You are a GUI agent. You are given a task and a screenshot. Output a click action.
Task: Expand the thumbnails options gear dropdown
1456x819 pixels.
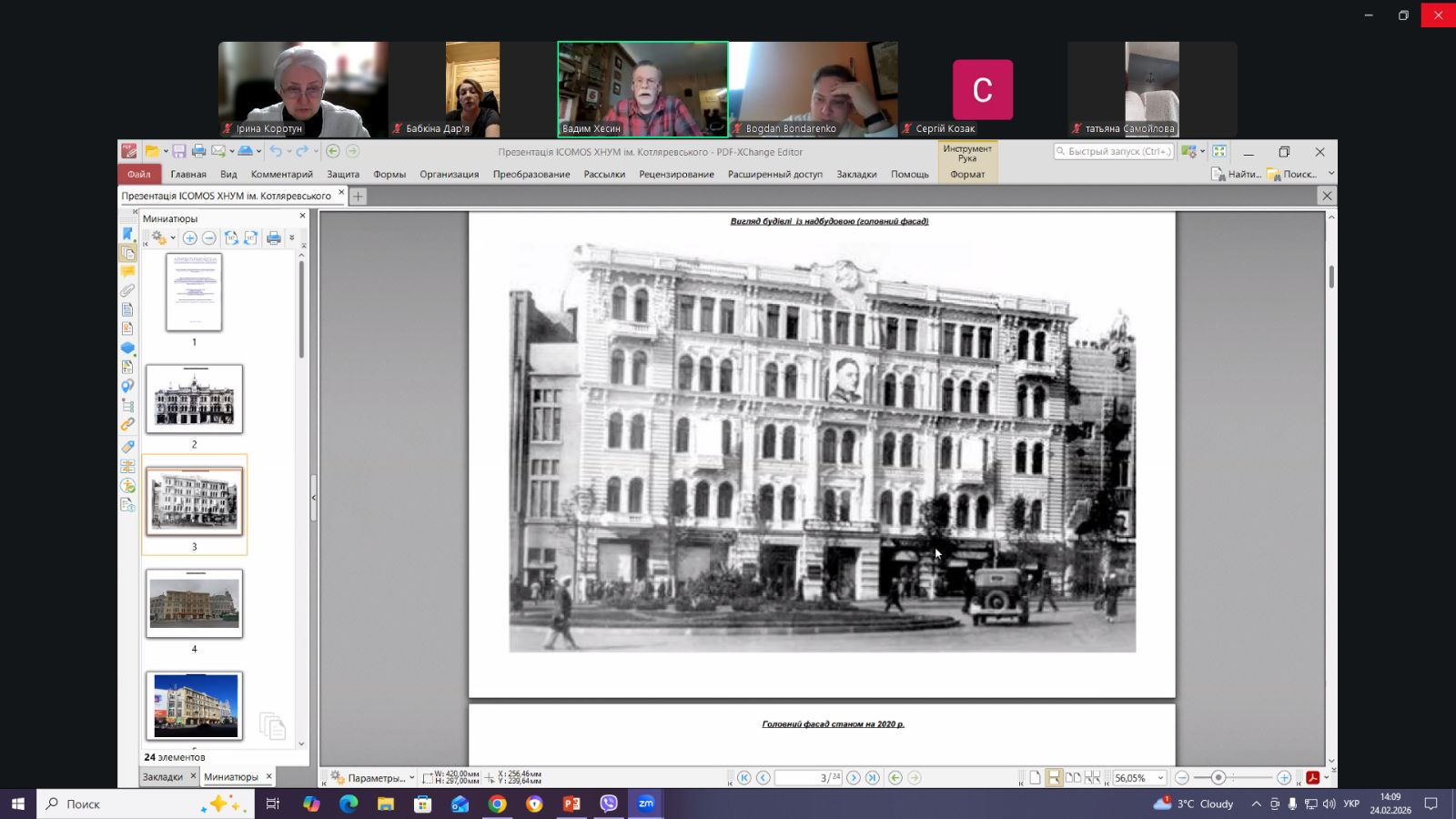point(163,238)
